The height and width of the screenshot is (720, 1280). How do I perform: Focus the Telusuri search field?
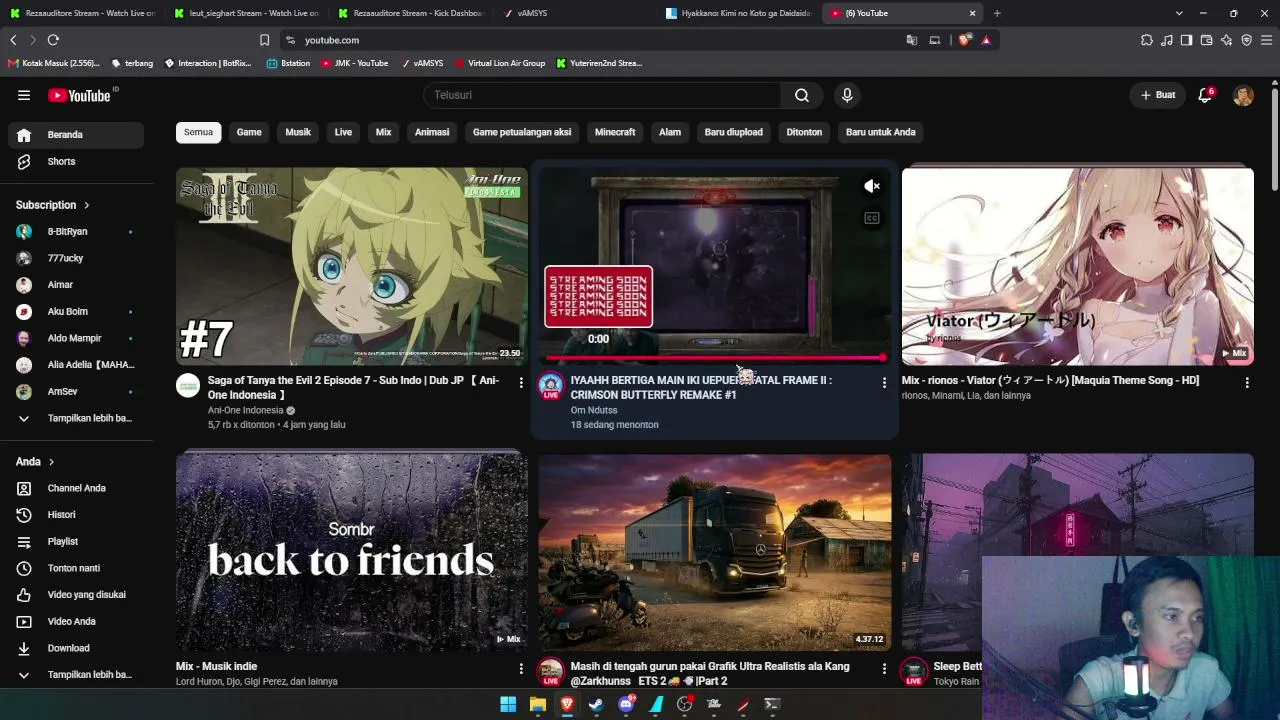602,95
